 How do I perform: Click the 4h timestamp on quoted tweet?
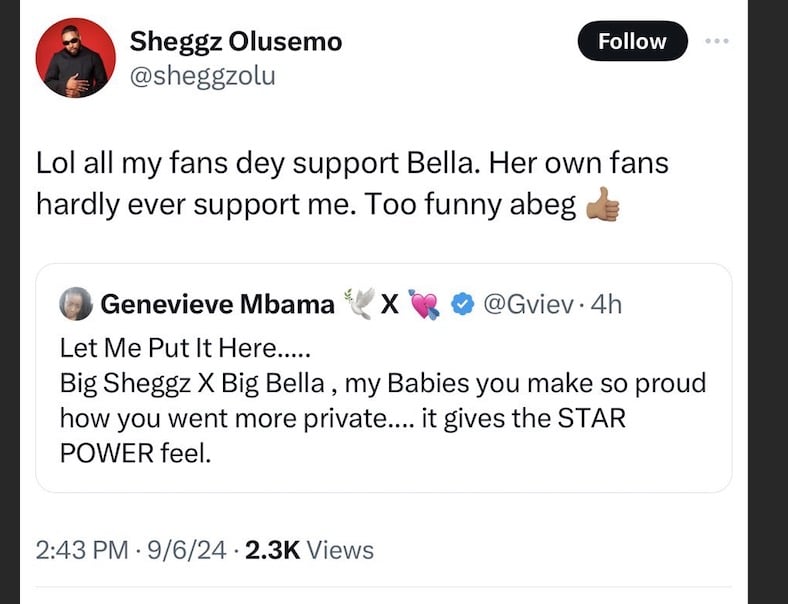(x=606, y=304)
